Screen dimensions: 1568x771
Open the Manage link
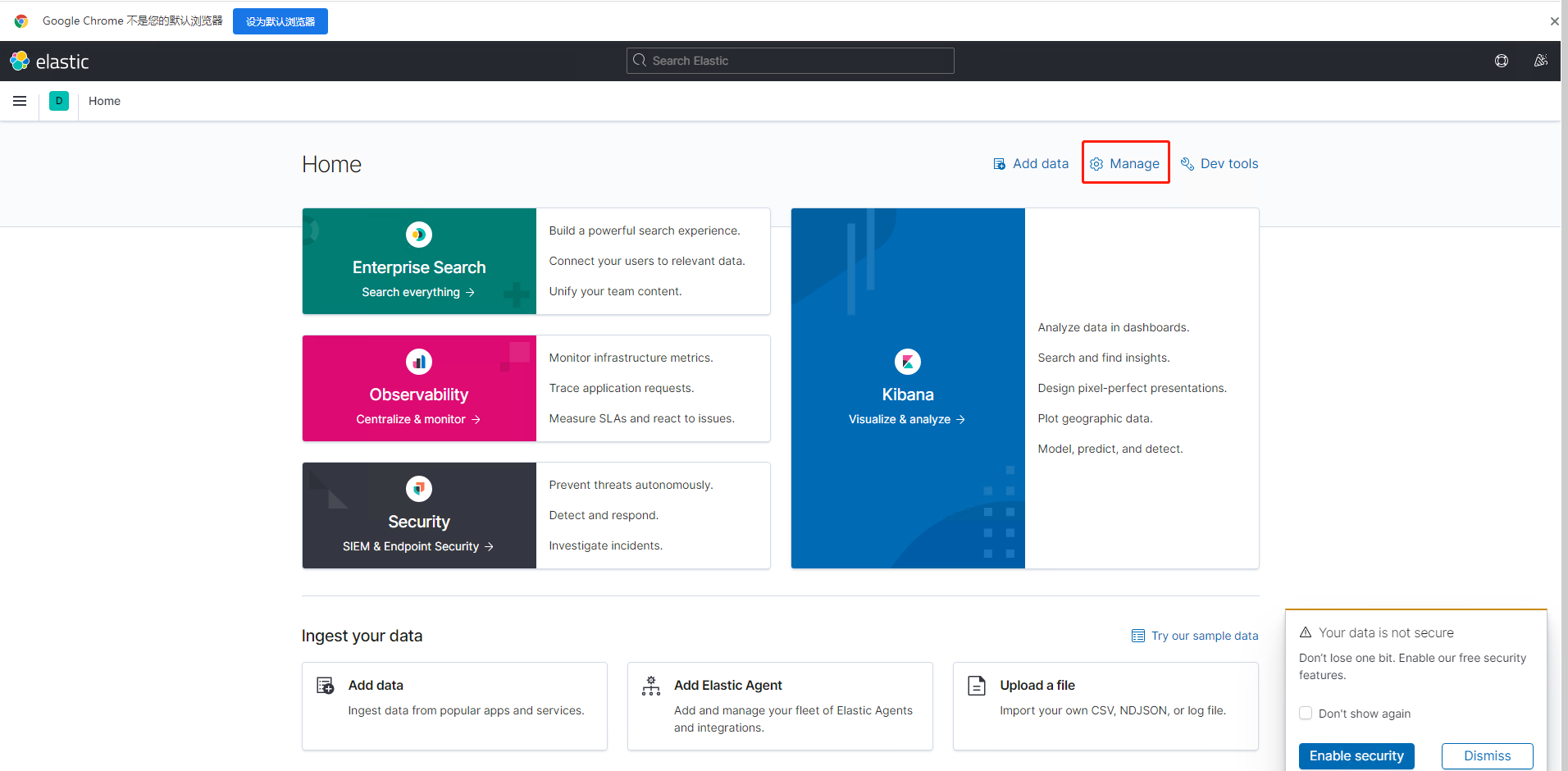click(1125, 164)
